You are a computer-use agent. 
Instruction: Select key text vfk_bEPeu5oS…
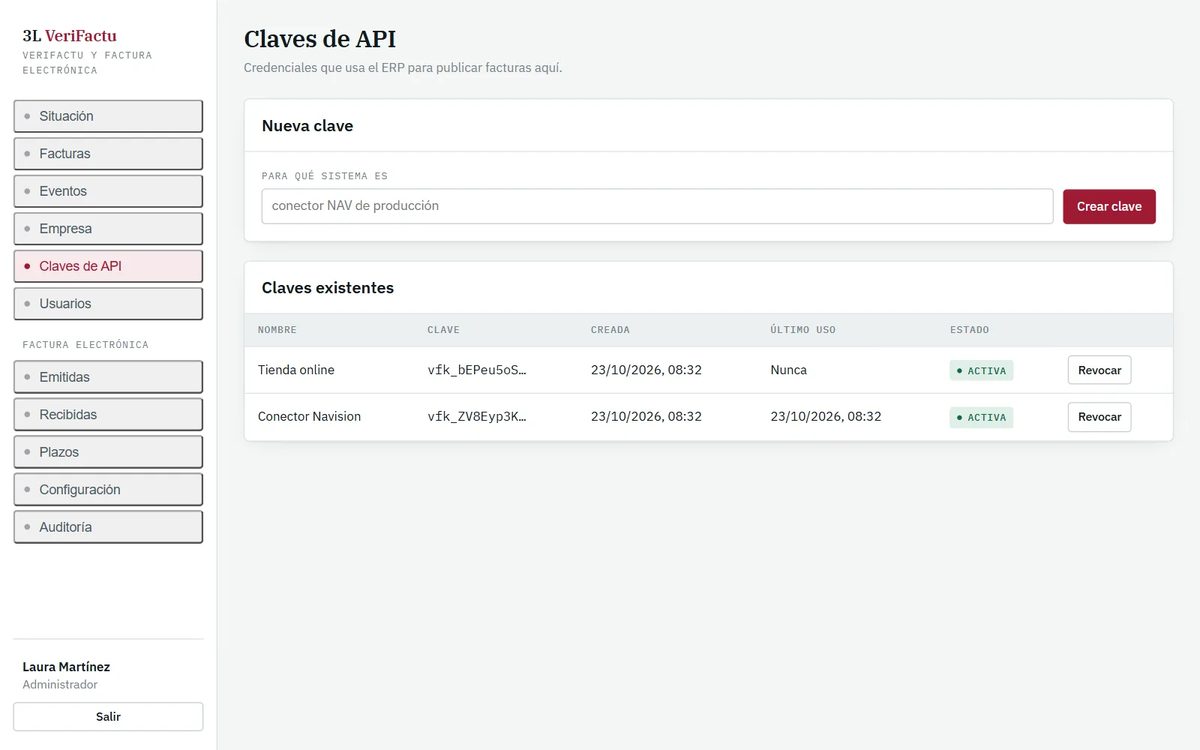pyautogui.click(x=476, y=370)
